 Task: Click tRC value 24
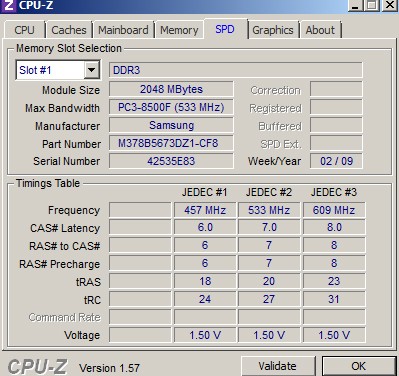(205, 299)
